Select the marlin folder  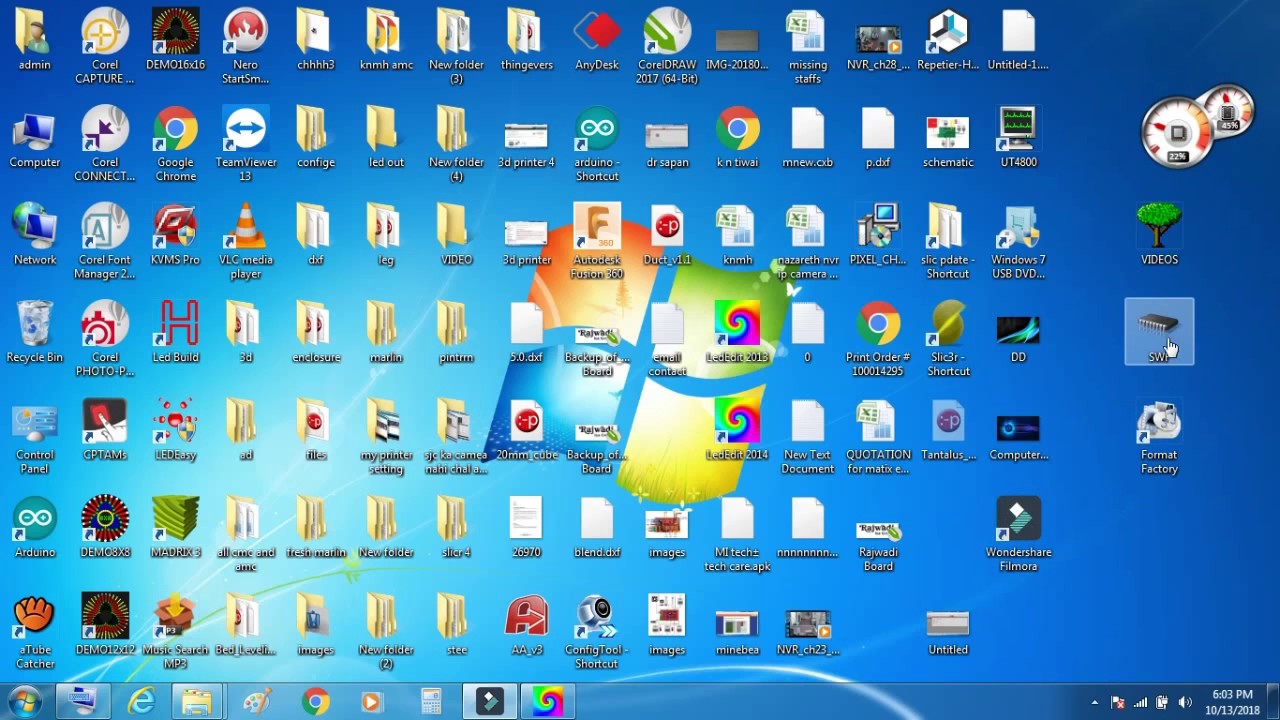click(386, 334)
